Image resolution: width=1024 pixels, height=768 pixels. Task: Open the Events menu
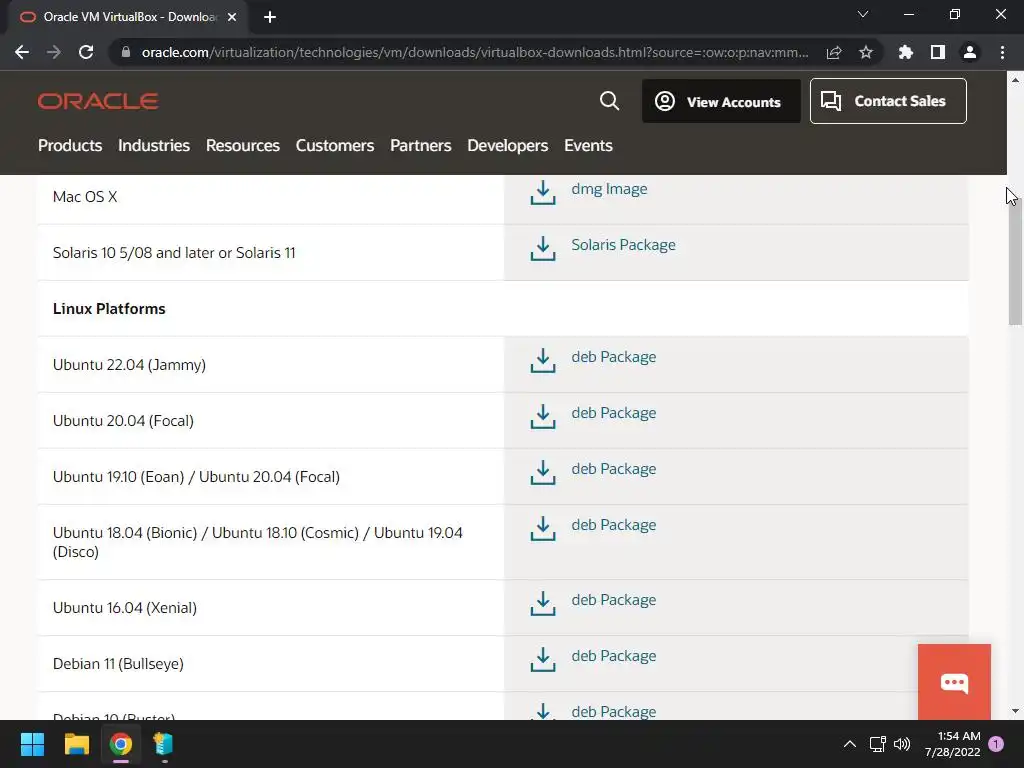tap(588, 145)
